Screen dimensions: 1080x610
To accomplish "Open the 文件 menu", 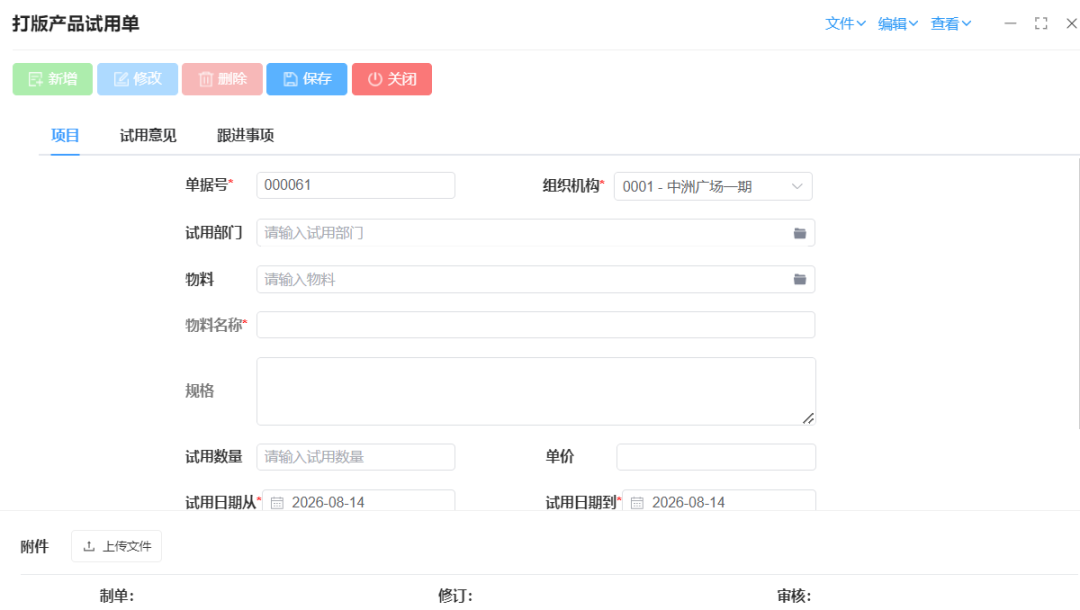I will [845, 23].
